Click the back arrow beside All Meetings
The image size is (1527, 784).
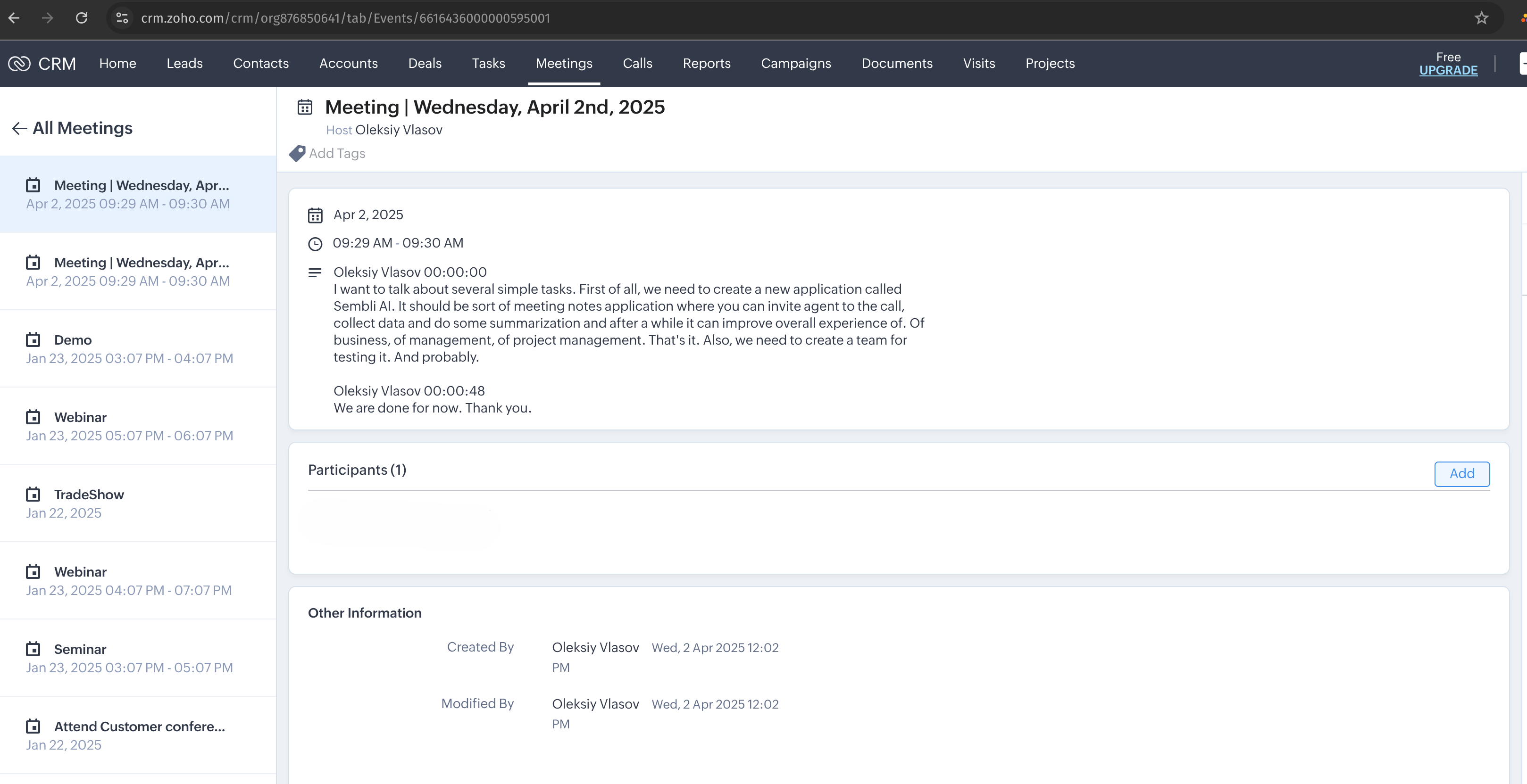pos(19,129)
